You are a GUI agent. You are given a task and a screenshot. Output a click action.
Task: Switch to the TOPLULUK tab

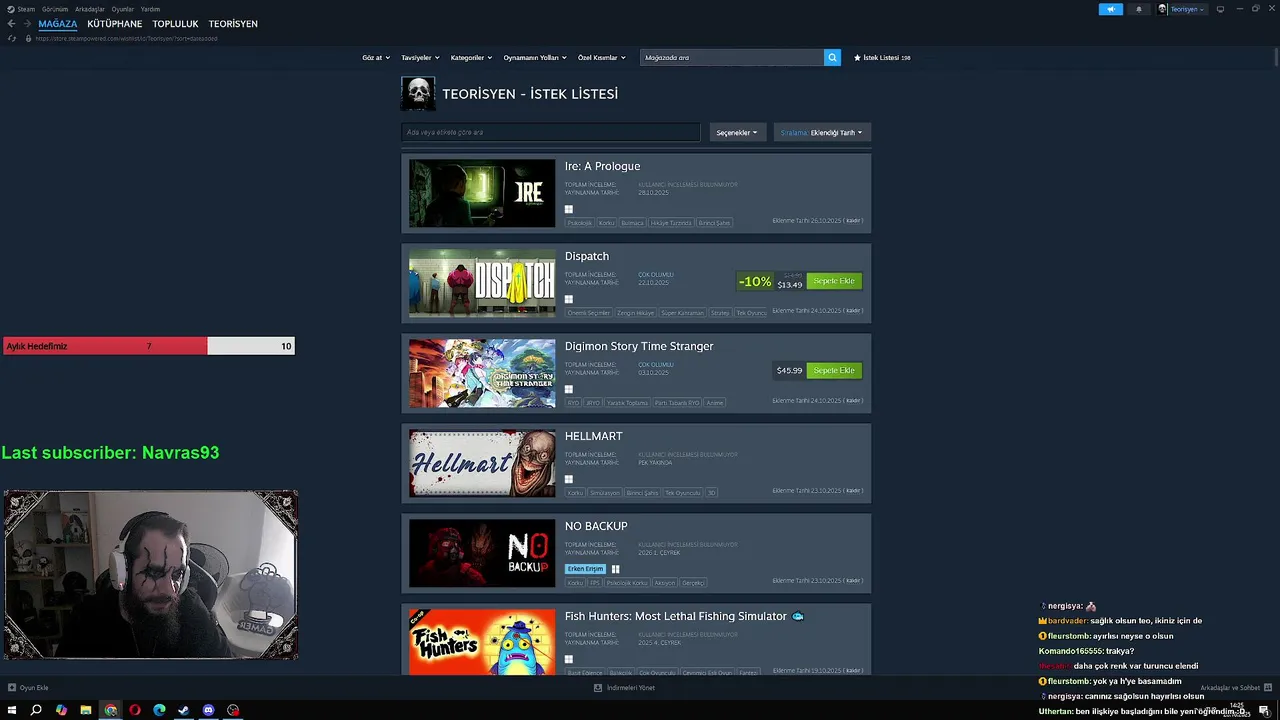pyautogui.click(x=176, y=24)
